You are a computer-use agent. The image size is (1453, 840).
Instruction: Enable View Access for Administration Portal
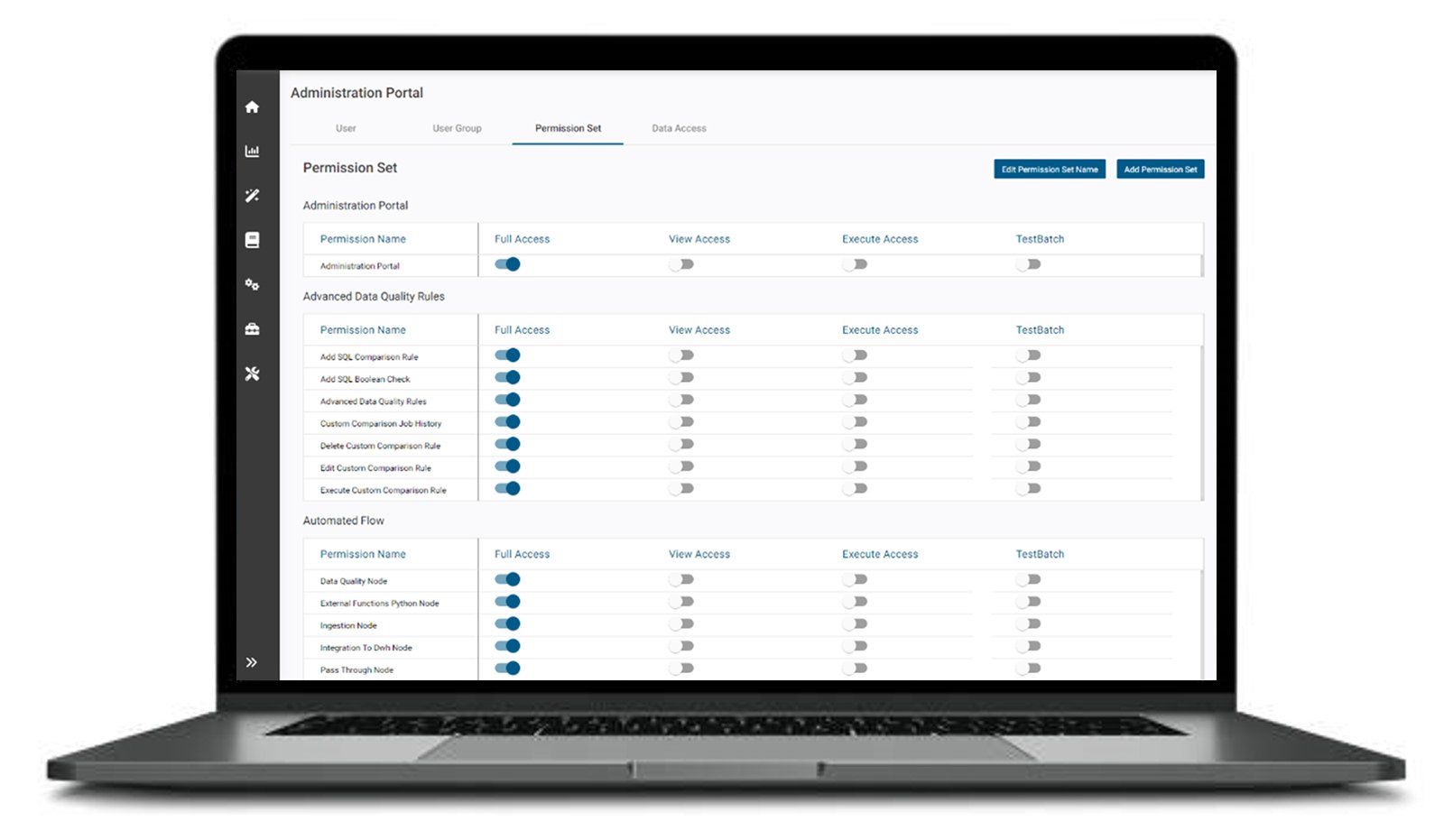tap(681, 264)
